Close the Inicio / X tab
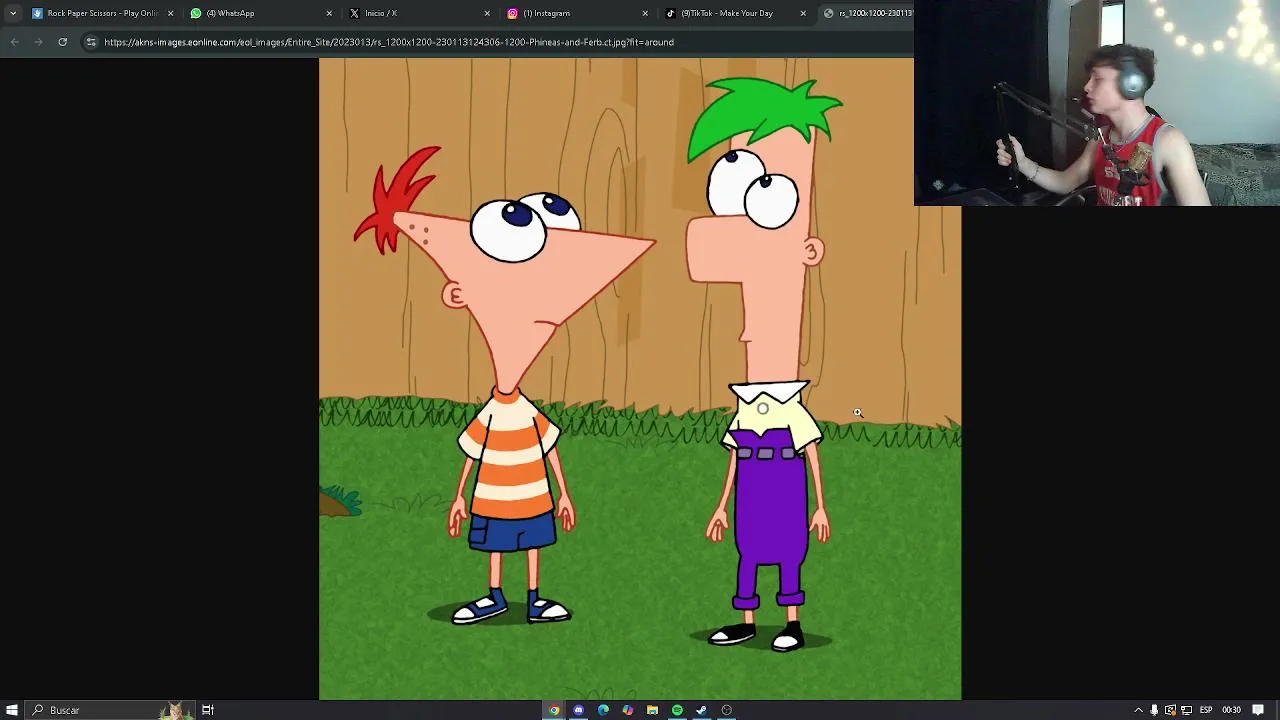This screenshot has height=720, width=1280. tap(487, 13)
